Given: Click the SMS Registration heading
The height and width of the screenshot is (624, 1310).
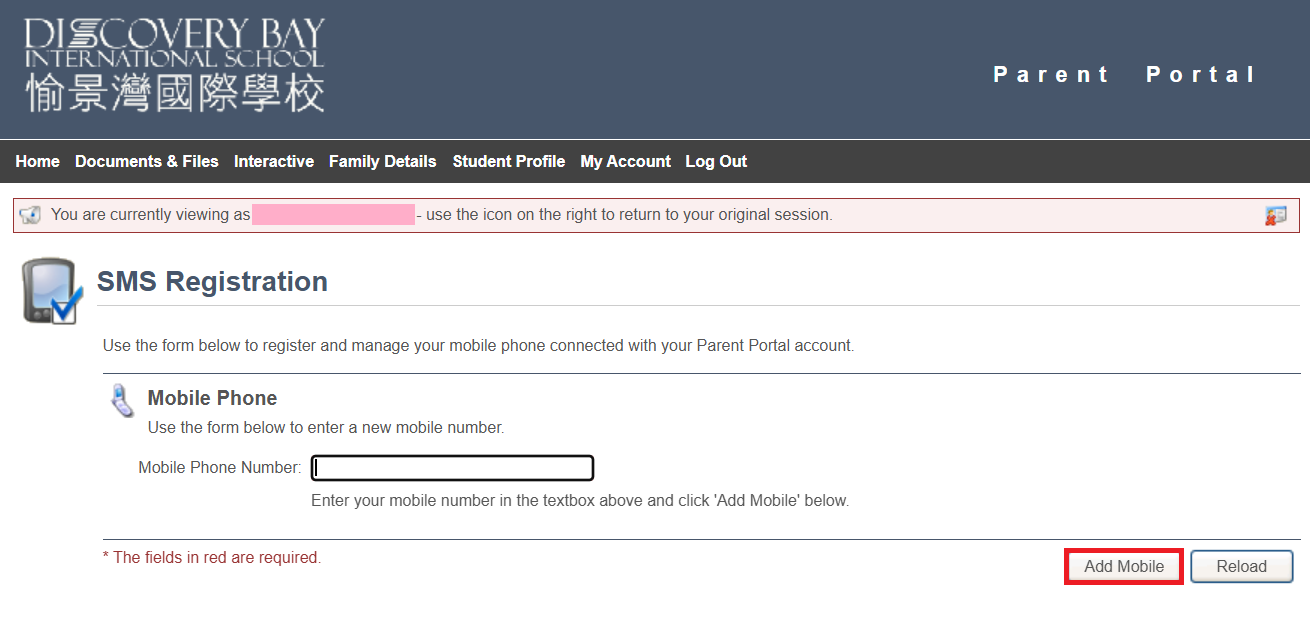Looking at the screenshot, I should 212,282.
